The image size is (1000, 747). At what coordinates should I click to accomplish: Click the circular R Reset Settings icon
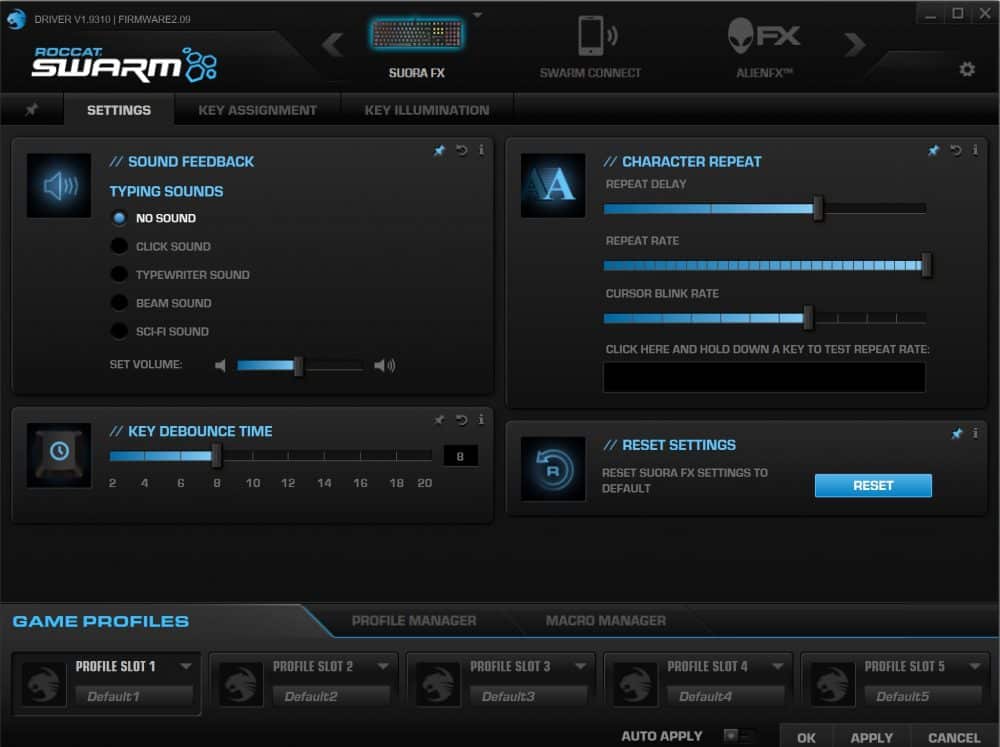click(553, 469)
